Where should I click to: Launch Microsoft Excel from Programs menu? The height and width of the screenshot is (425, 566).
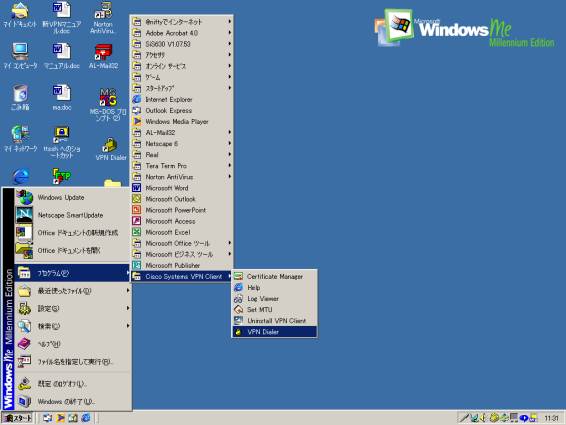182,232
